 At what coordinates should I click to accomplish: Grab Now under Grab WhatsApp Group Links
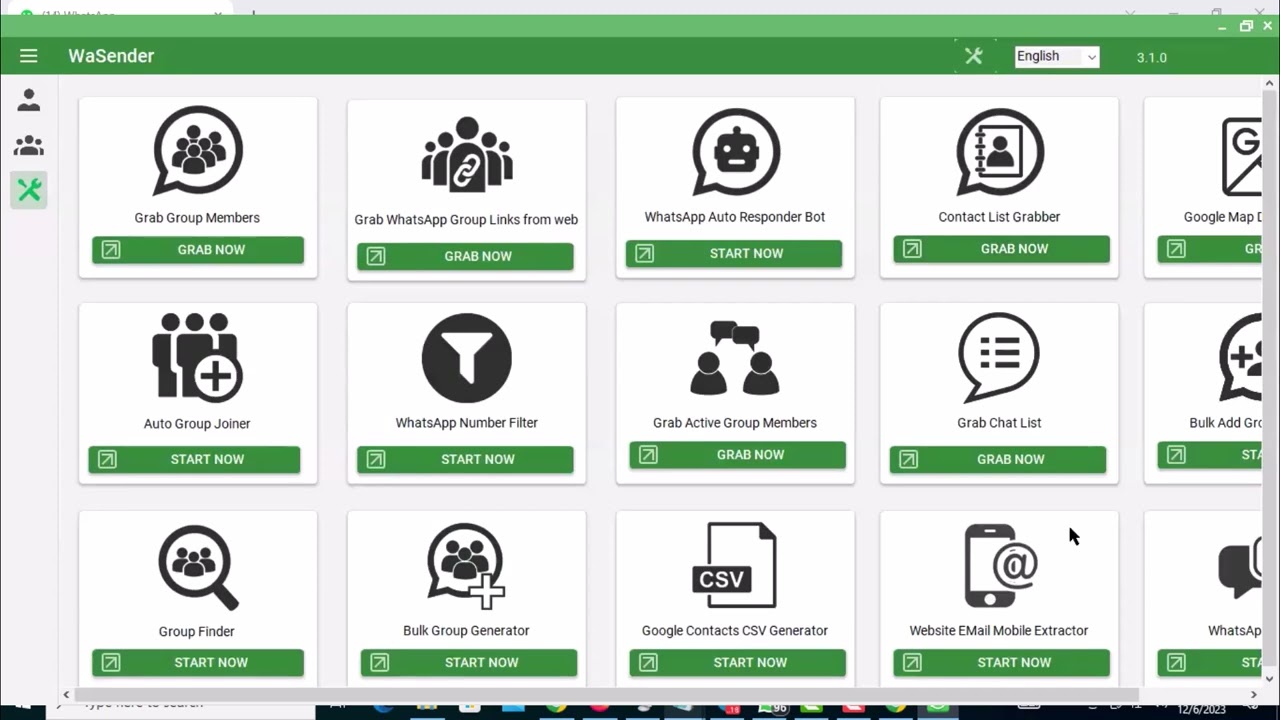tap(465, 256)
